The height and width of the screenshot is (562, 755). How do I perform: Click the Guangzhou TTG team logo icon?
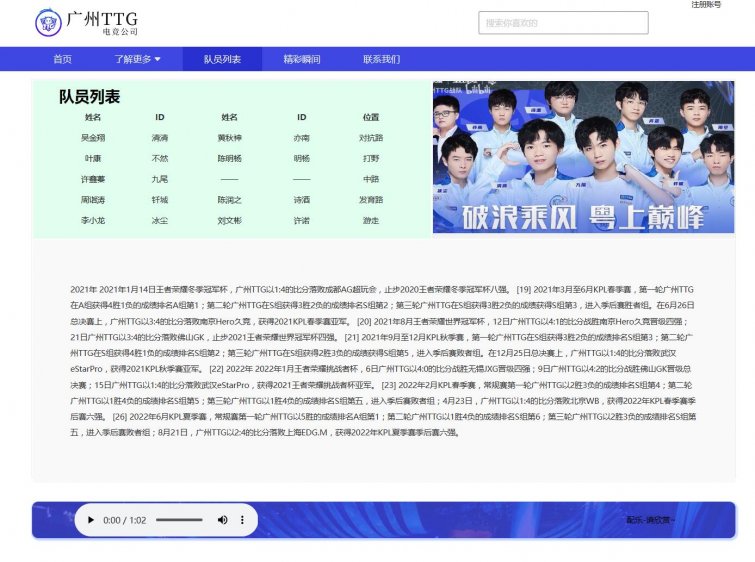tap(48, 22)
